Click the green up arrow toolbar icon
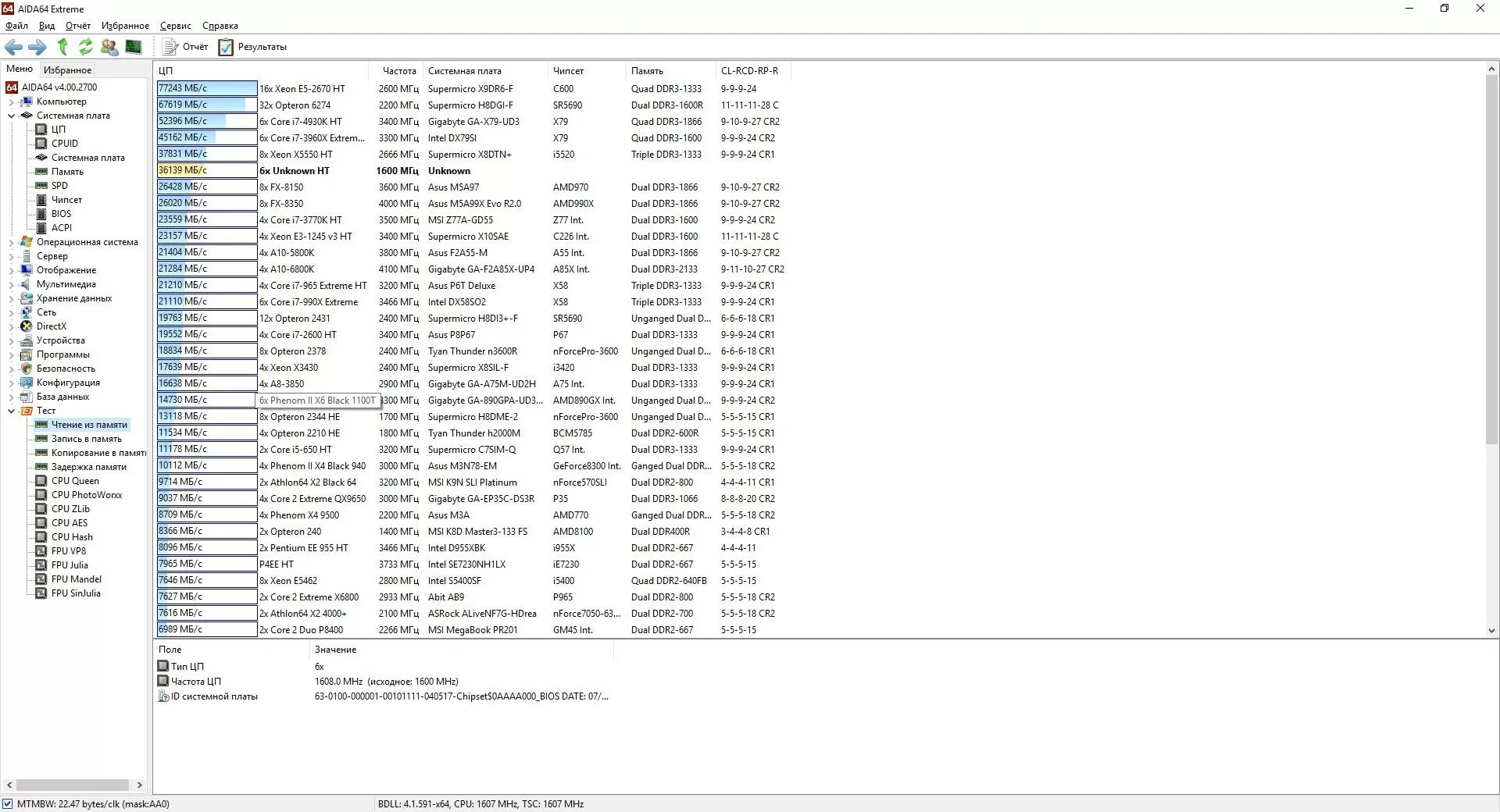 [62, 47]
